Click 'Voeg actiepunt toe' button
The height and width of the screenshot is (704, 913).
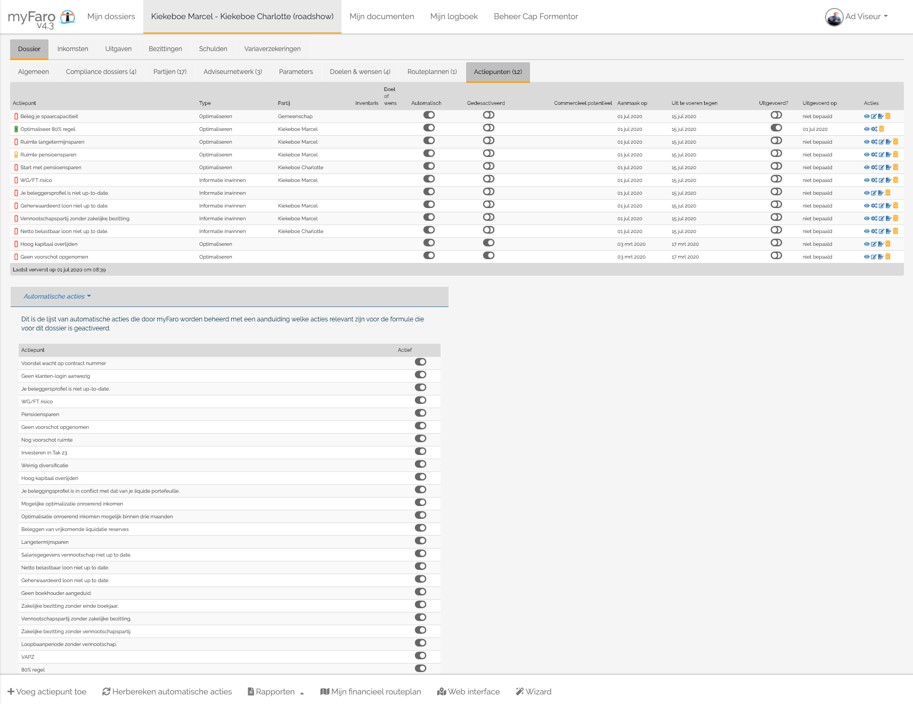[x=47, y=692]
